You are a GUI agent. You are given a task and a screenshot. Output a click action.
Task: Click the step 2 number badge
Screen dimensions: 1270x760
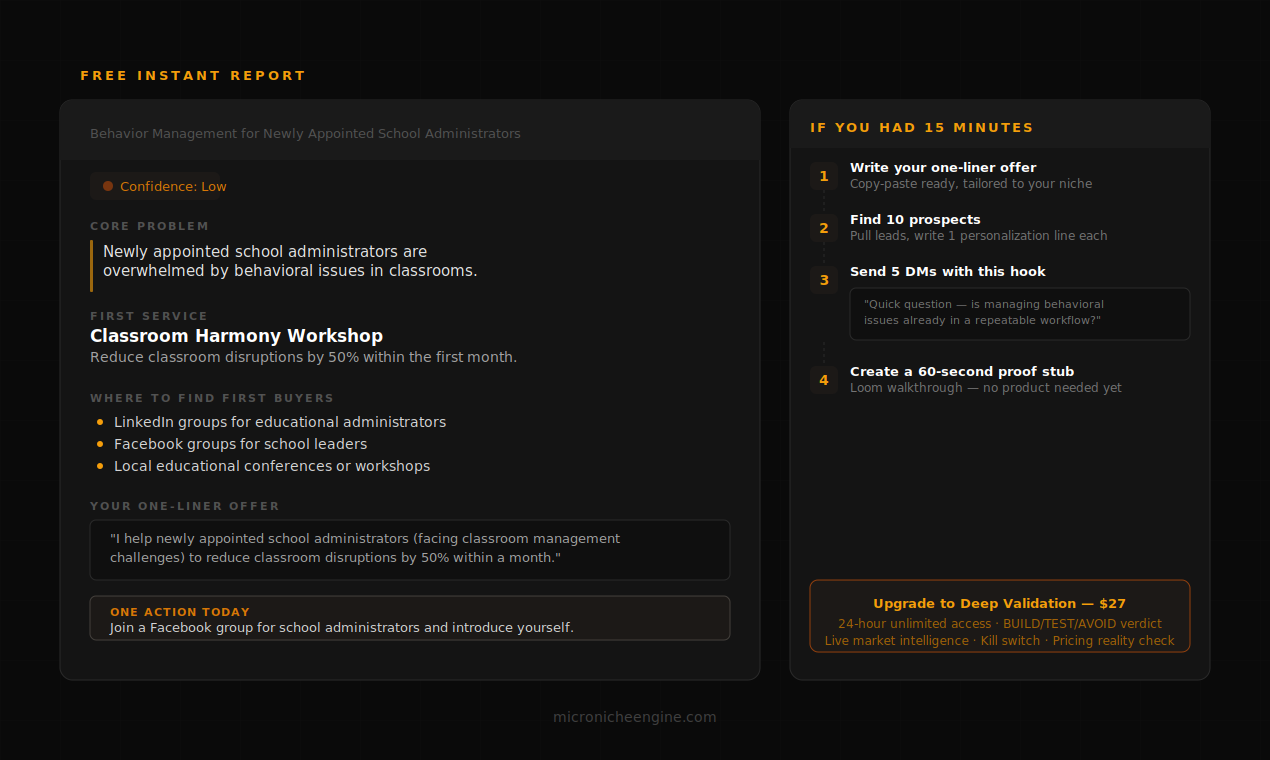[824, 228]
